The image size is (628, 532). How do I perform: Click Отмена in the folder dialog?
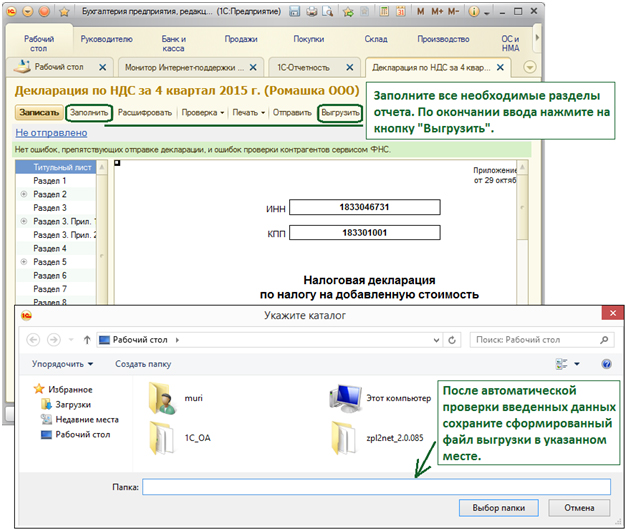coord(579,508)
